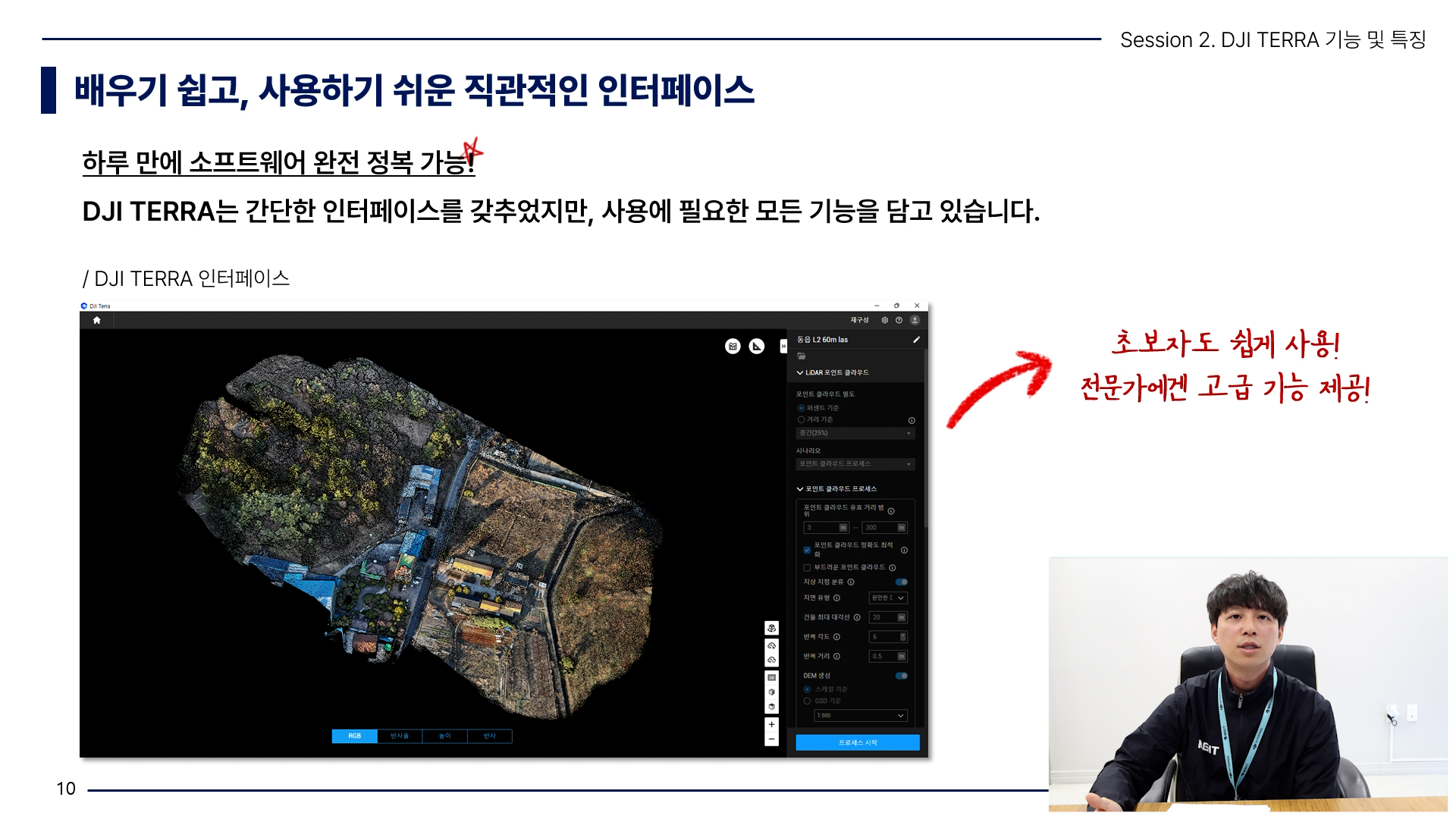
Task: Open the project folder icon
Action: [x=802, y=356]
